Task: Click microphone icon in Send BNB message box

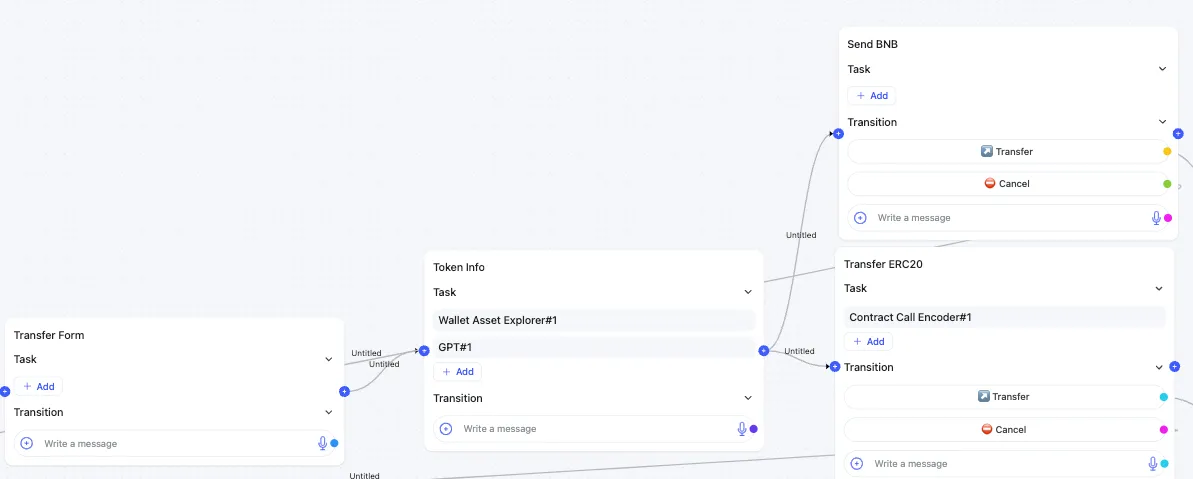Action: click(x=1156, y=218)
